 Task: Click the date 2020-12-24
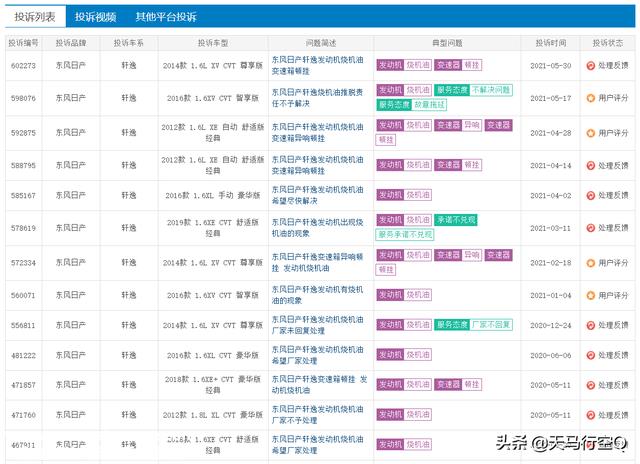(551, 326)
